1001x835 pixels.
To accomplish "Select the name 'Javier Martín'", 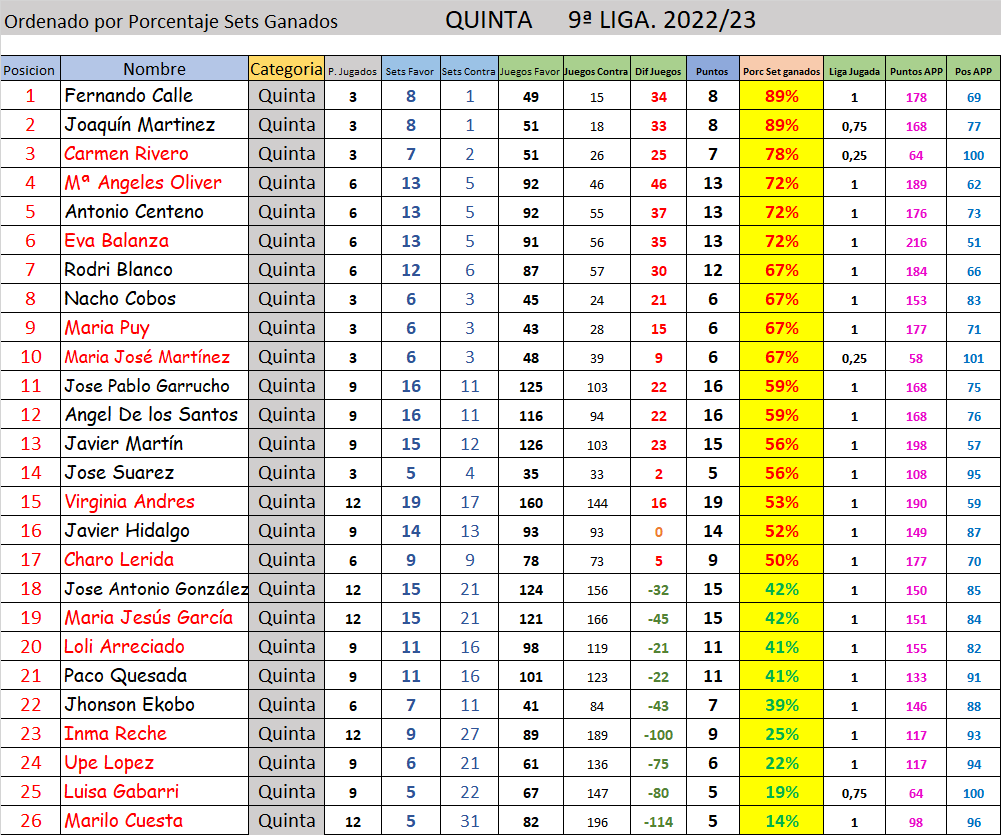I will click(124, 444).
